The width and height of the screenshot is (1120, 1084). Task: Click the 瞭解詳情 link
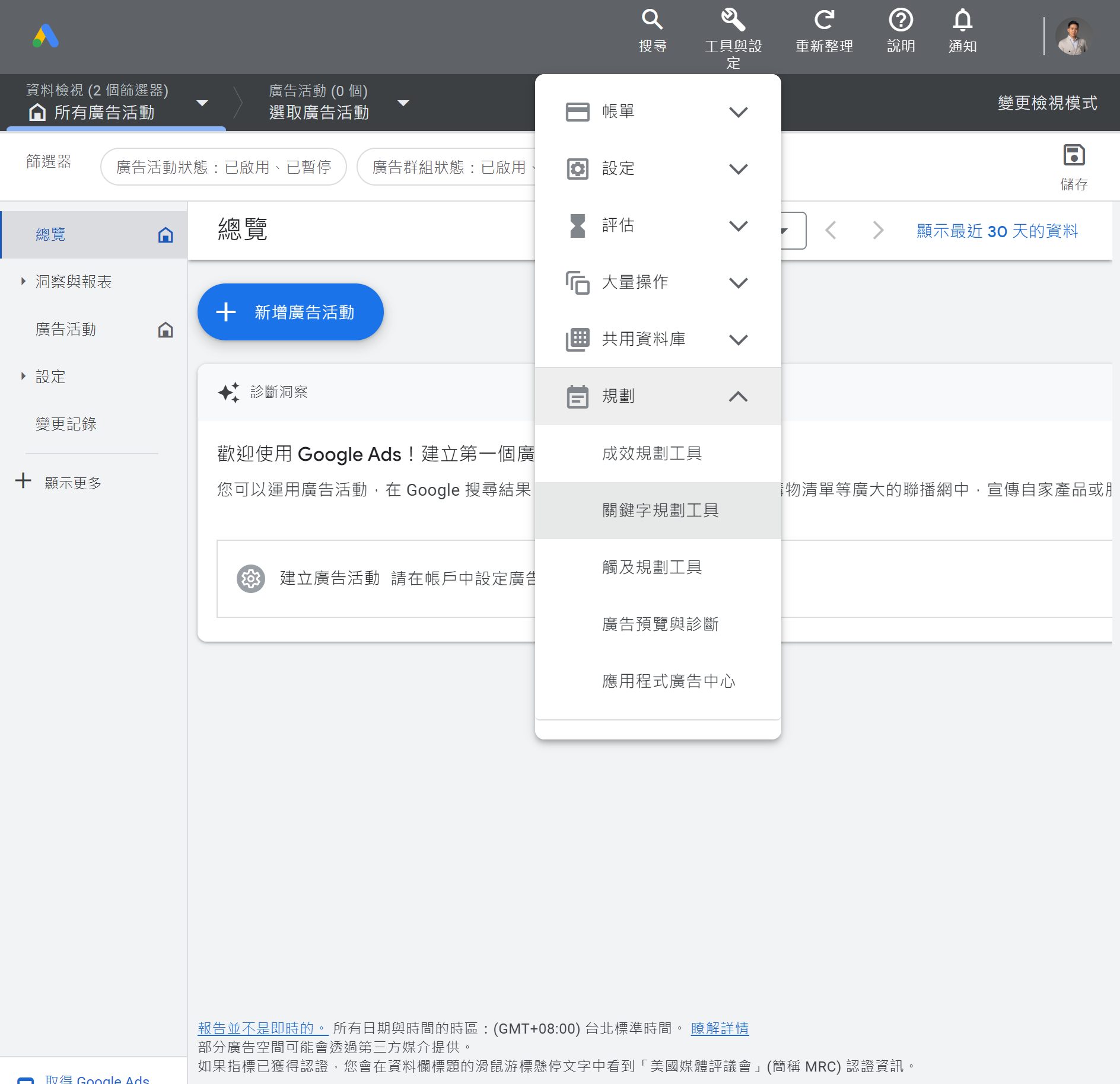pos(720,1028)
